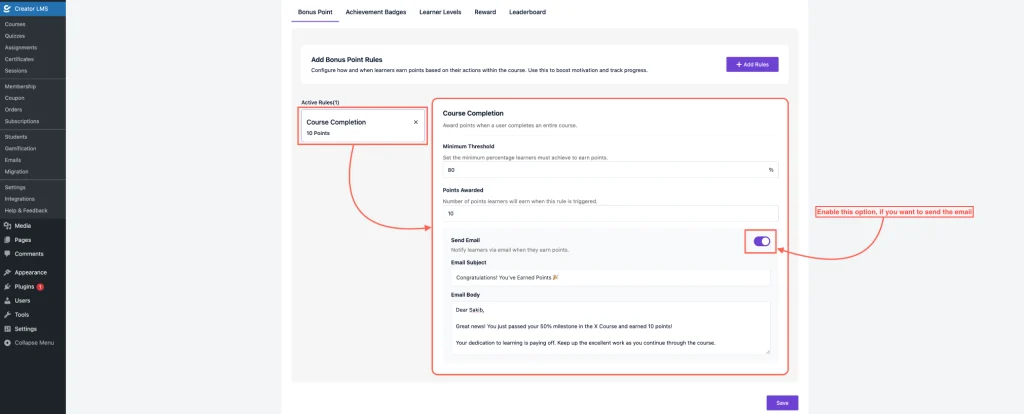
Task: Click the Users icon in sidebar
Action: pos(8,300)
